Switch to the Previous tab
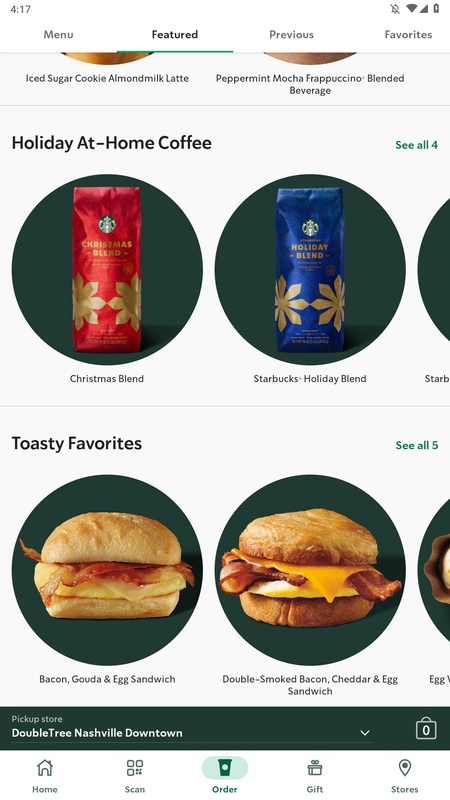Viewport: 450px width, 800px height. (x=291, y=35)
